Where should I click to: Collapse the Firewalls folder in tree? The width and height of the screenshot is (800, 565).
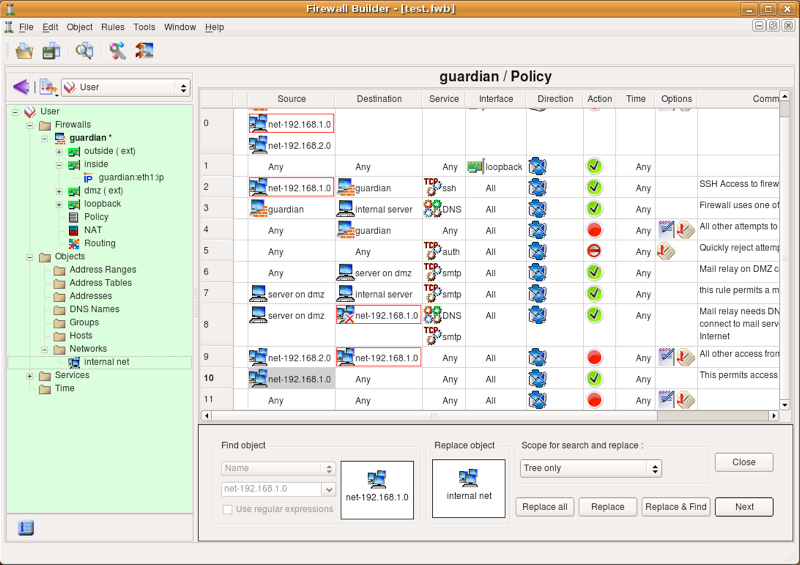pos(30,125)
